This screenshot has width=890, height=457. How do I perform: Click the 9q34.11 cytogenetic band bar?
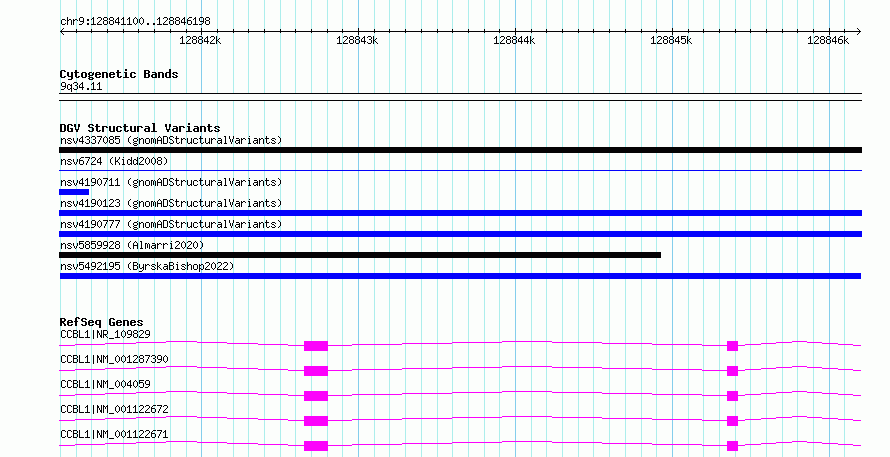[x=460, y=97]
